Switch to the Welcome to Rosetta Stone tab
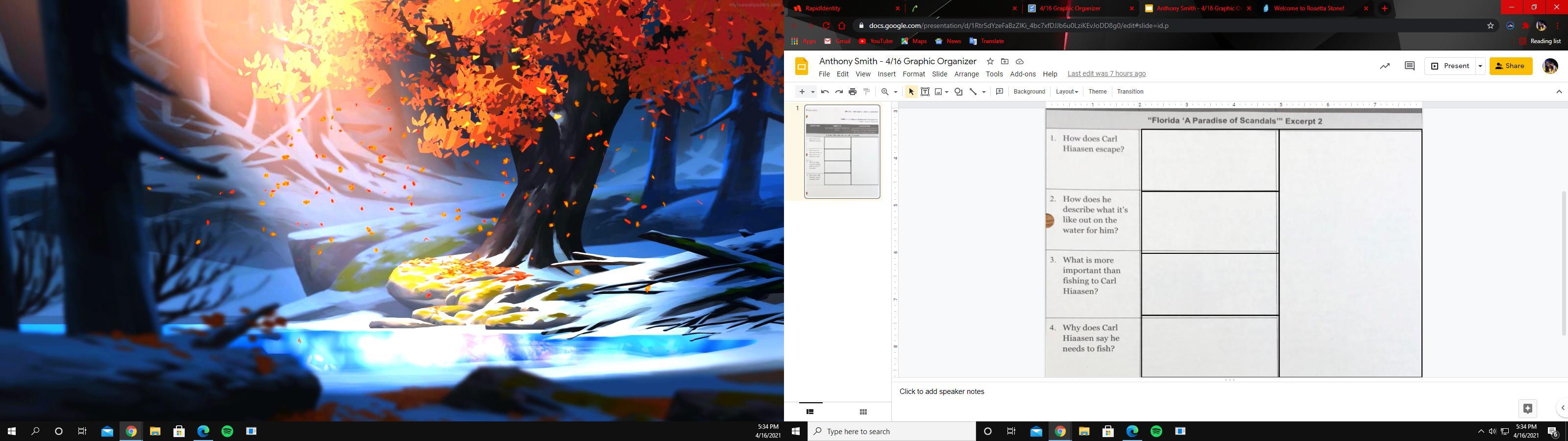Viewport: 1568px width, 441px height. (x=1314, y=8)
